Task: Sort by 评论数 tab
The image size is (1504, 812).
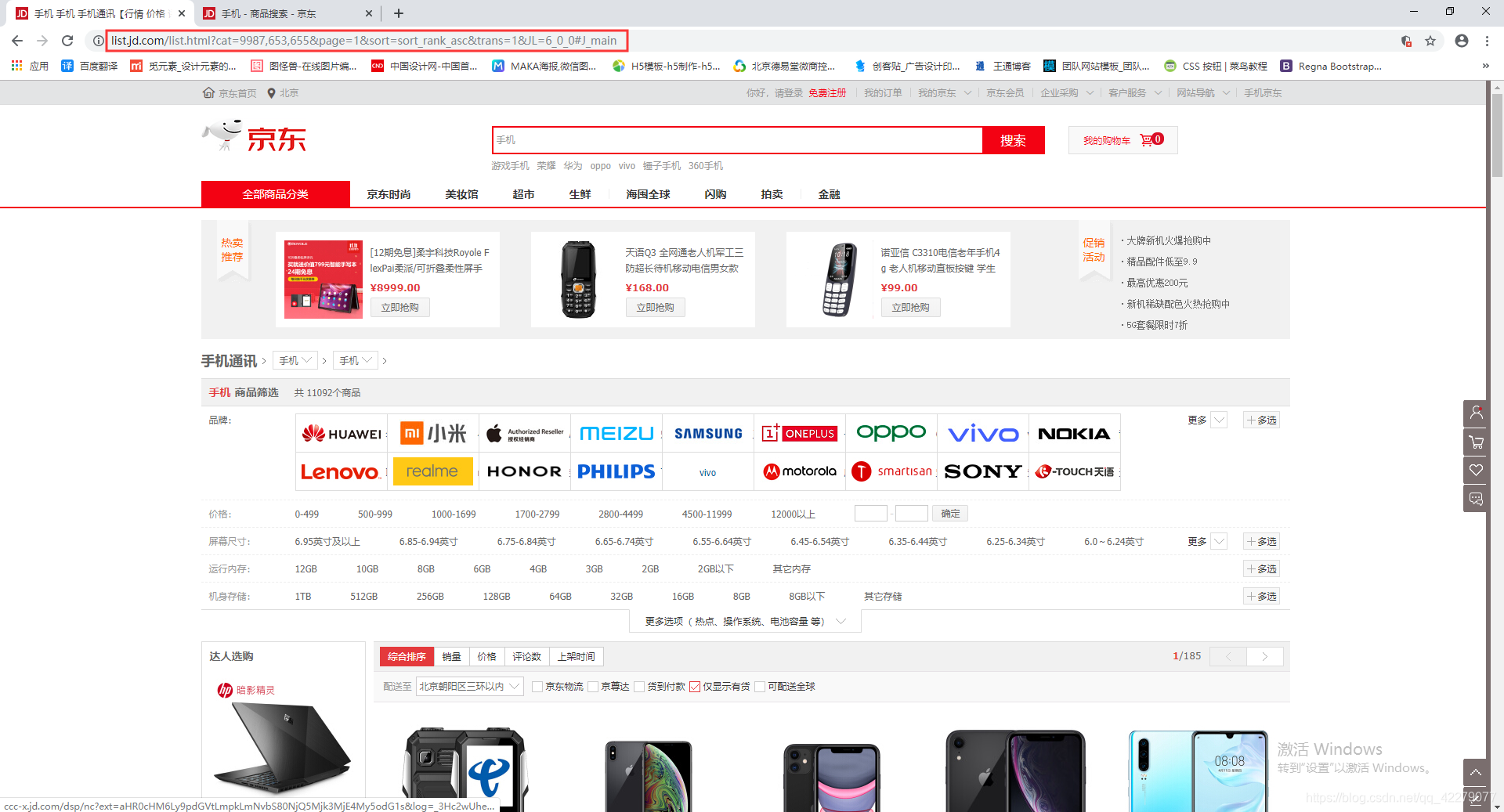Action: [x=526, y=657]
